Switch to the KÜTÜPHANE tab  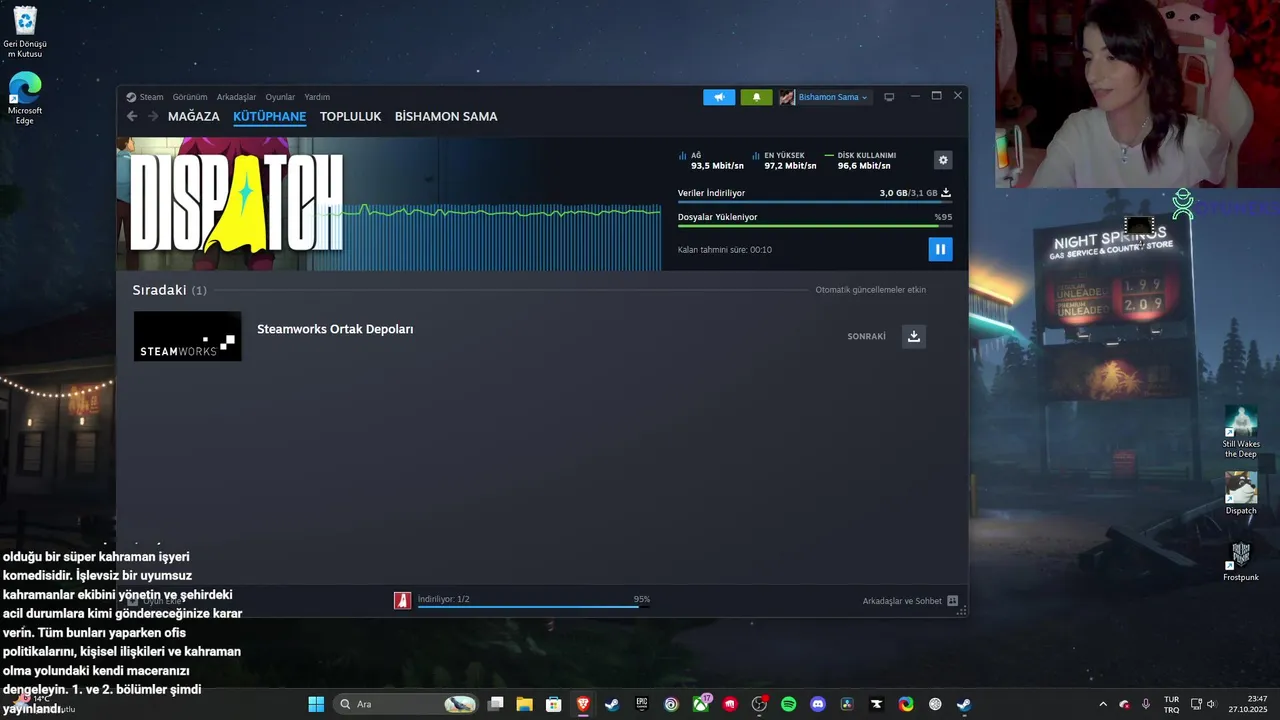270,116
